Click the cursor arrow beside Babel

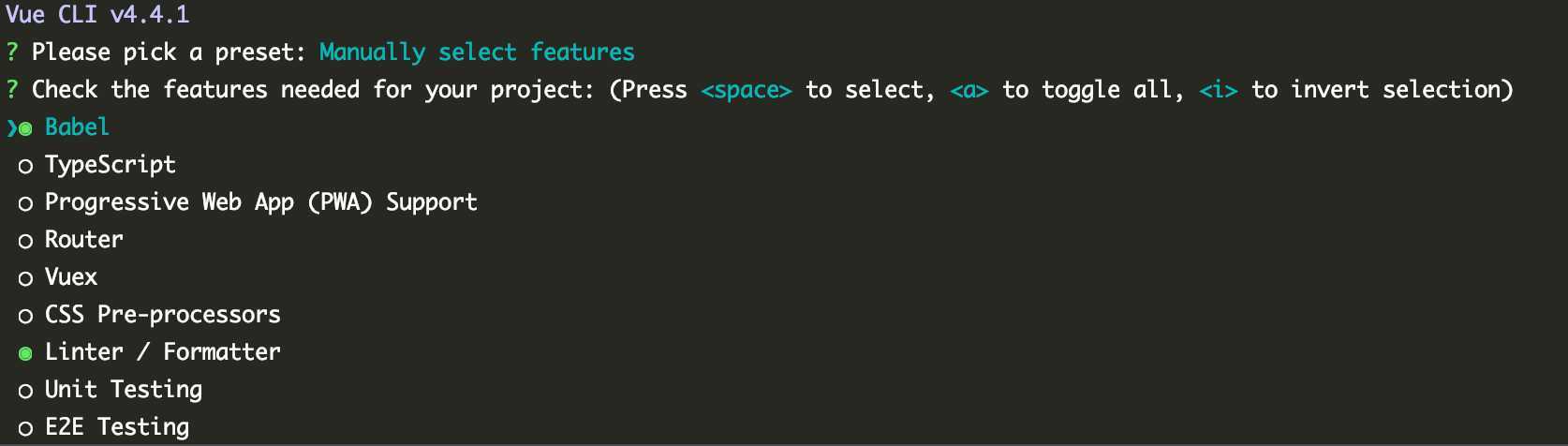click(11, 128)
